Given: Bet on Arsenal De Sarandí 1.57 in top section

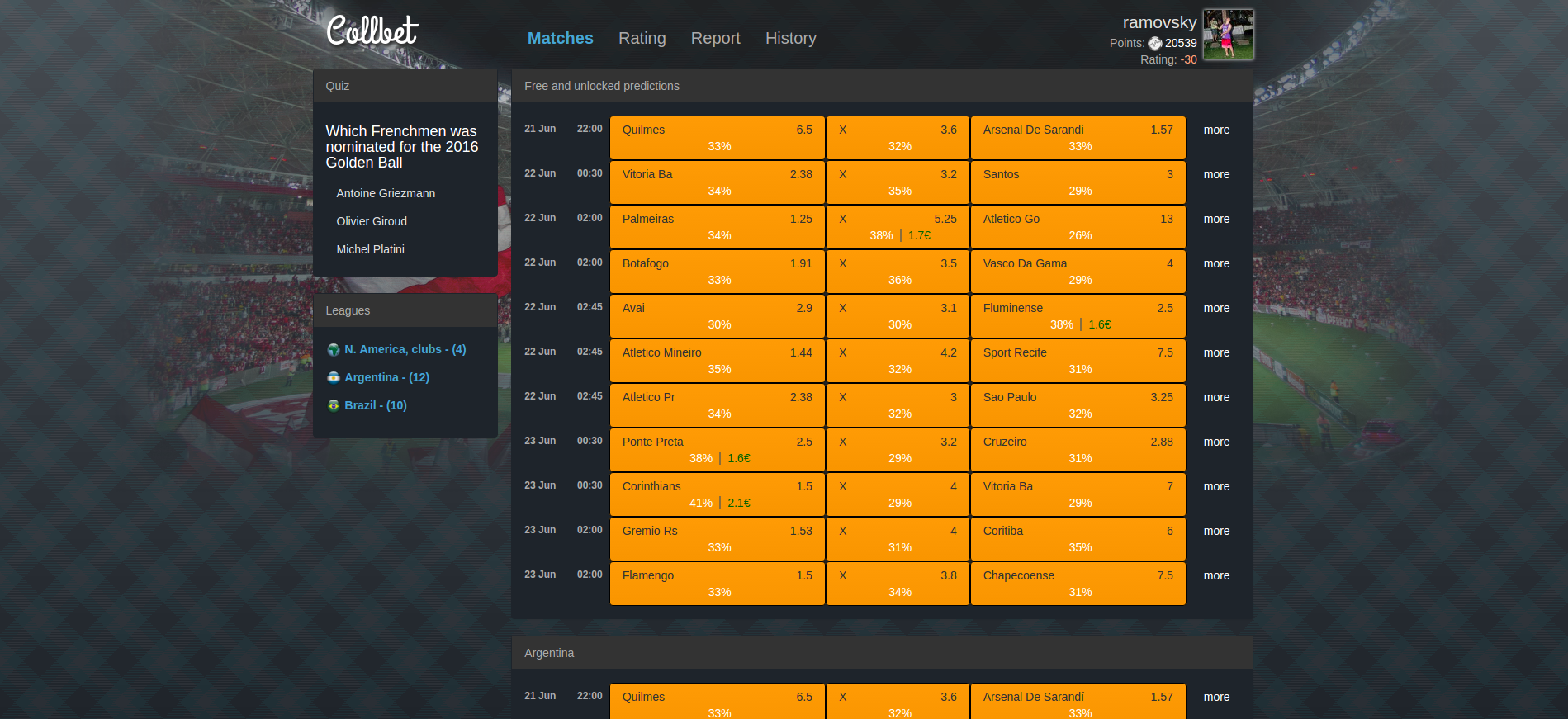Looking at the screenshot, I should [1078, 138].
